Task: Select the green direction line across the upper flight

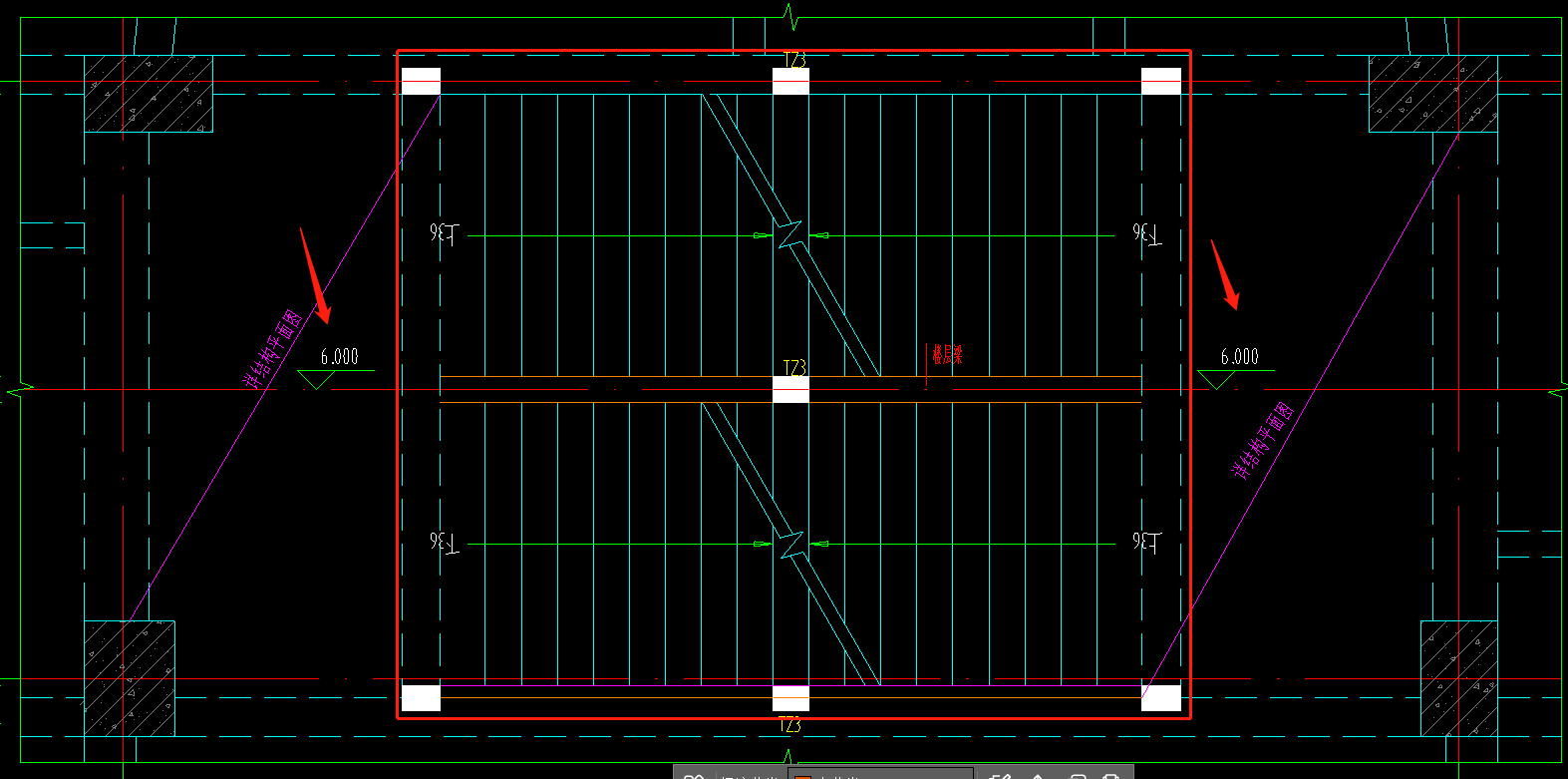Action: tap(790, 235)
